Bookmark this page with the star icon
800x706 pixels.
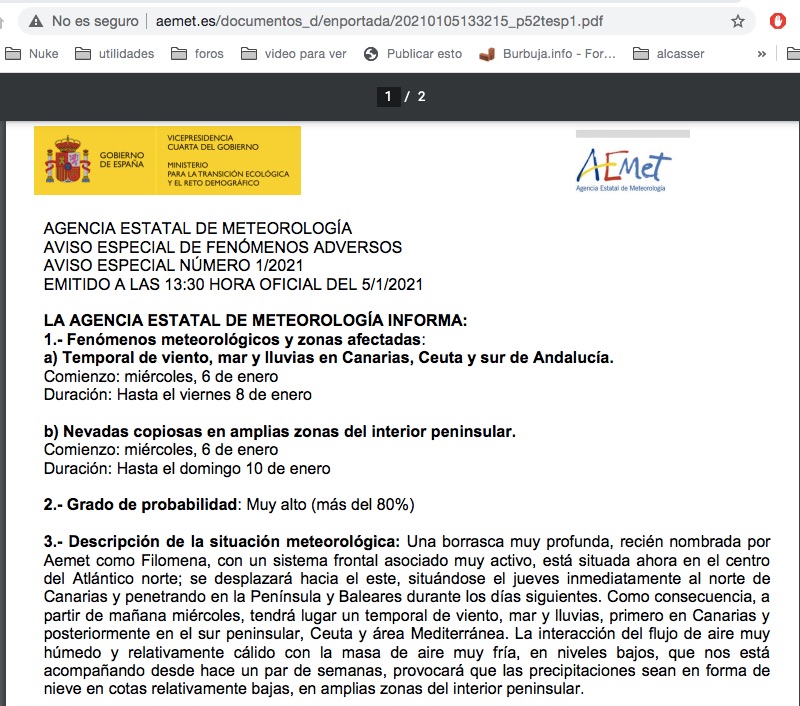tap(738, 21)
